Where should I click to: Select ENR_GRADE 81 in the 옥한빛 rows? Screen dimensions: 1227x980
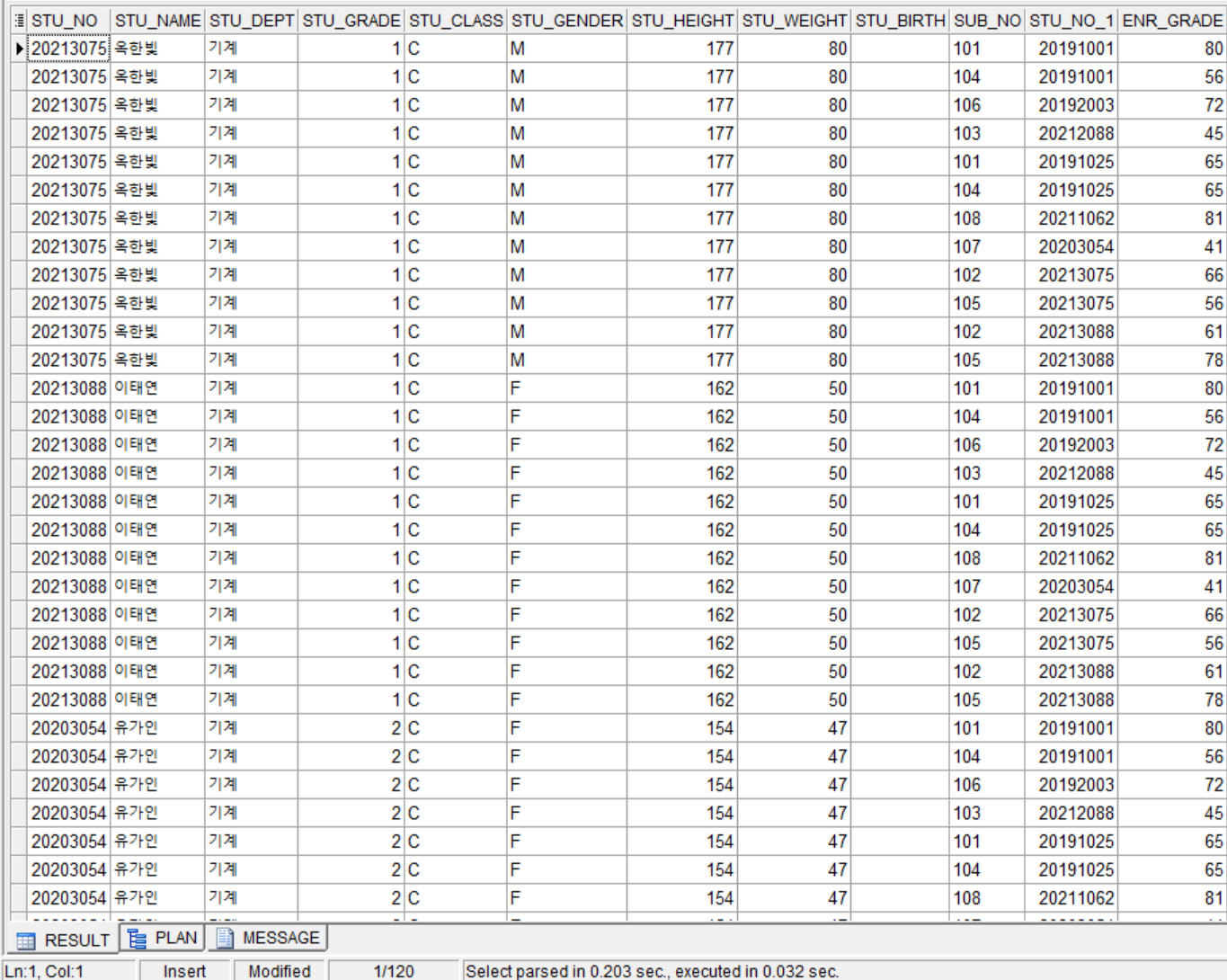(1172, 218)
